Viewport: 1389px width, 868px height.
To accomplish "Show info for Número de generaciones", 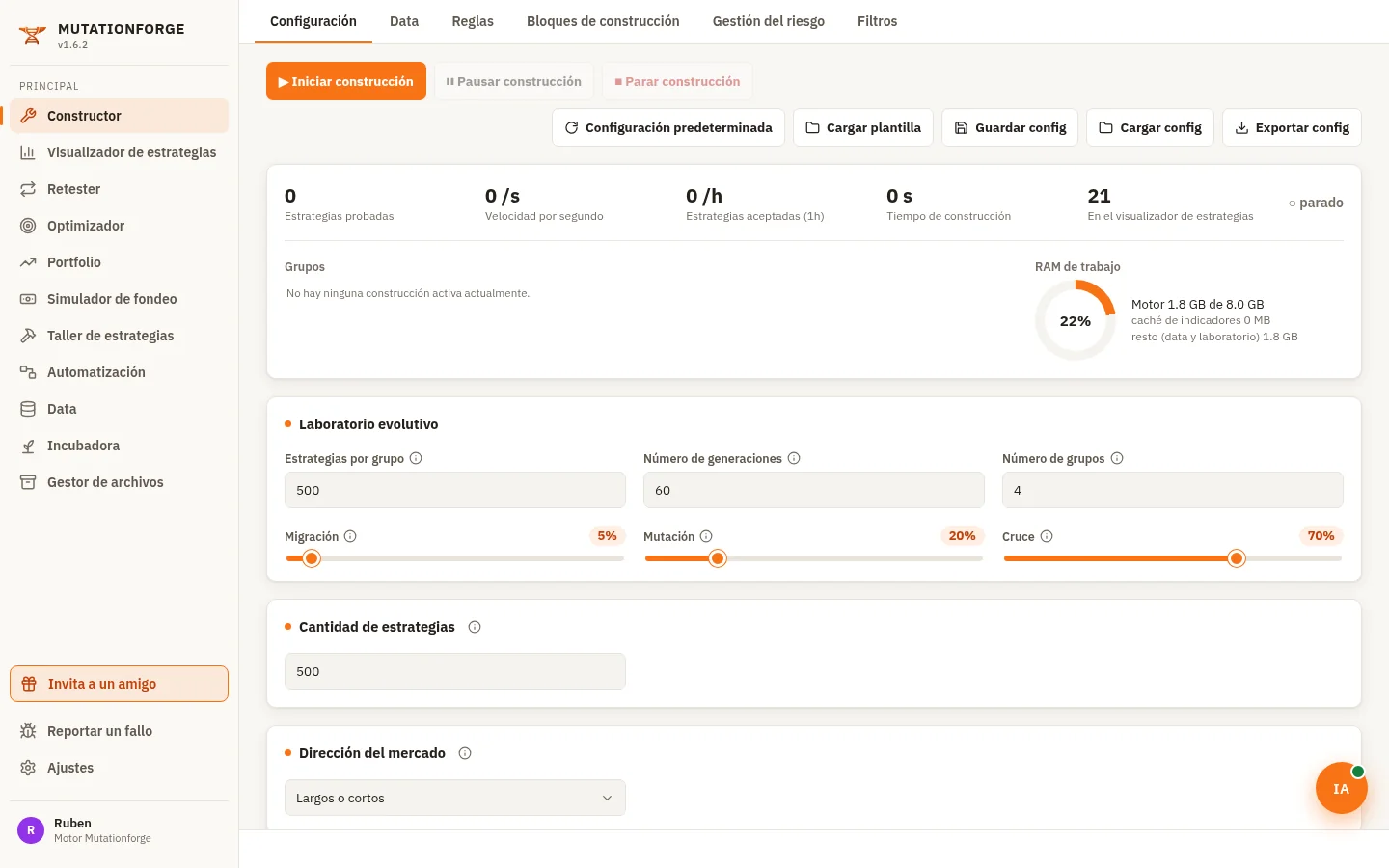I will tap(794, 458).
